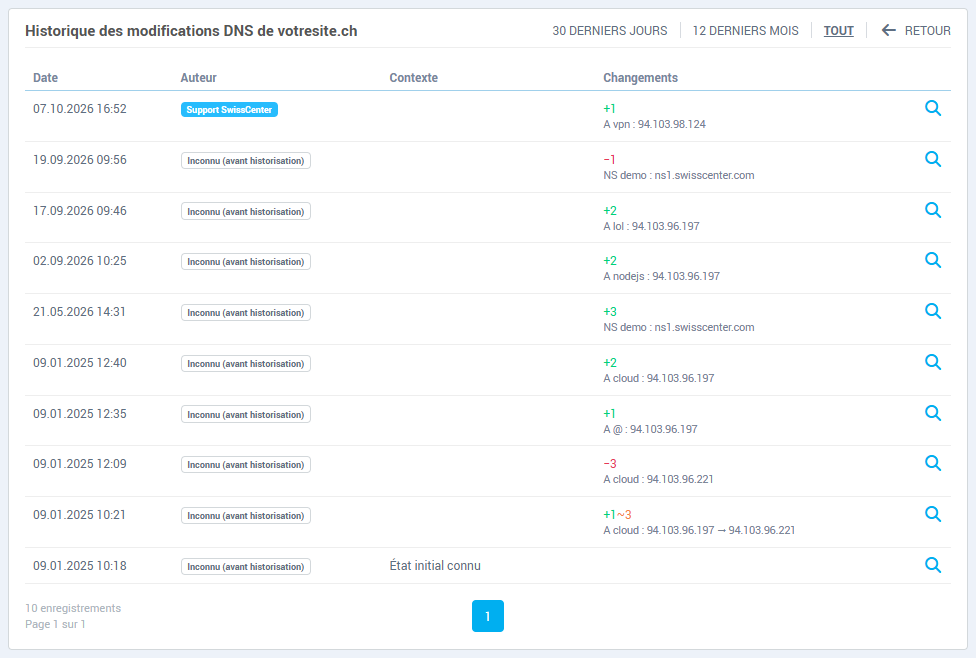
Task: Click the +1~3 change count
Action: (617, 515)
